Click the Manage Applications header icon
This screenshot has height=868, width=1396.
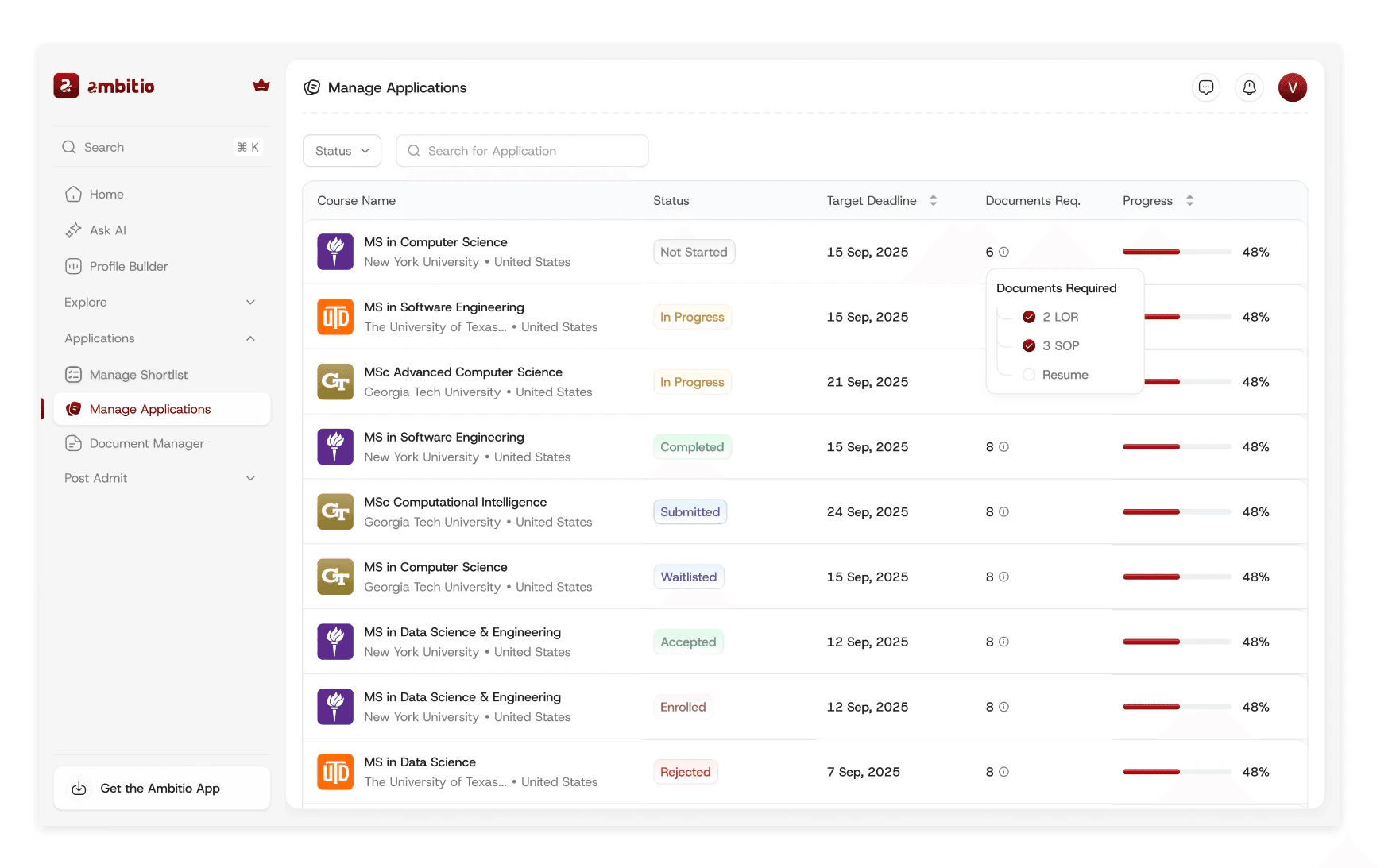pyautogui.click(x=311, y=87)
